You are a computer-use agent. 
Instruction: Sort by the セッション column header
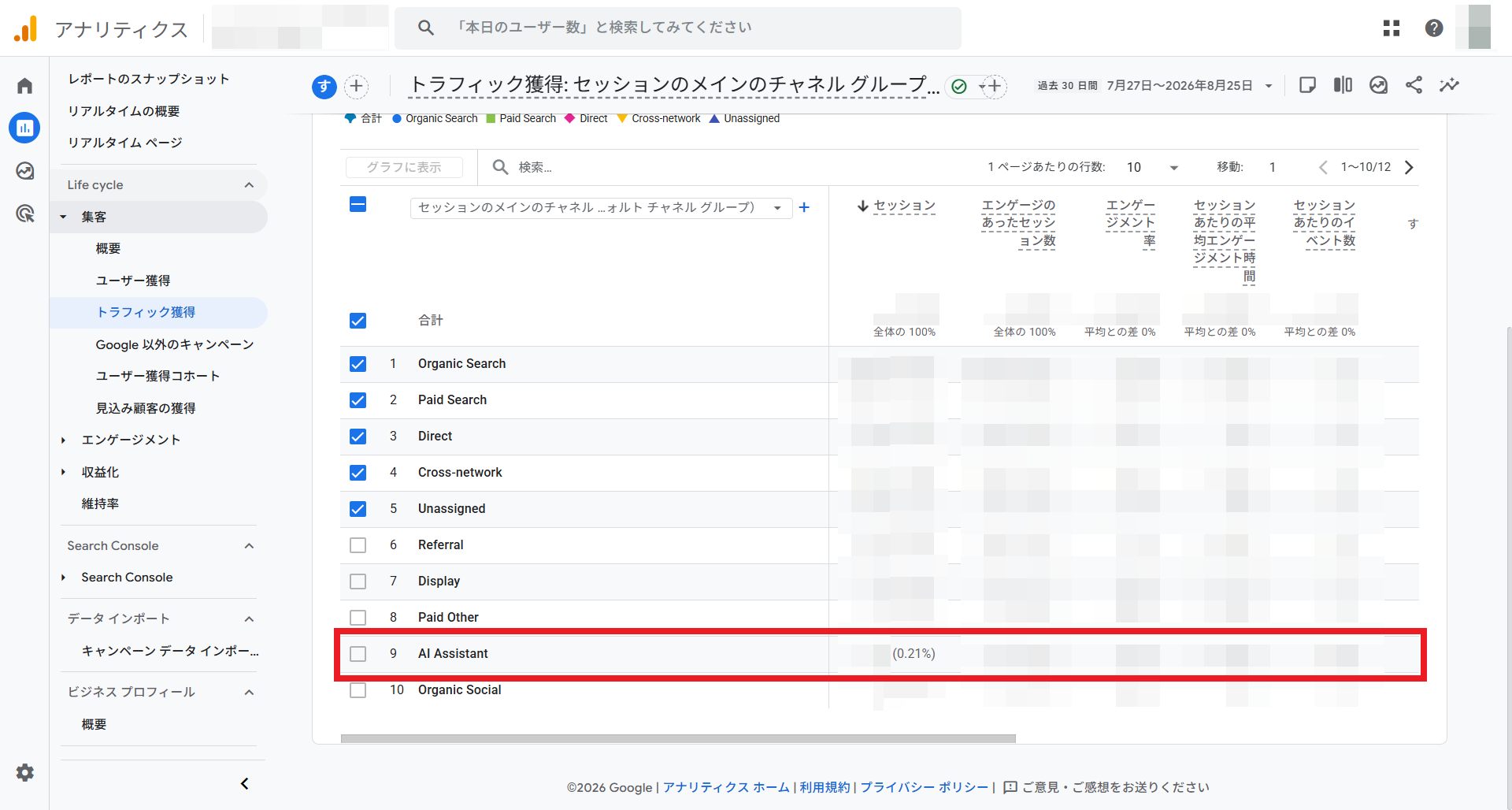904,206
